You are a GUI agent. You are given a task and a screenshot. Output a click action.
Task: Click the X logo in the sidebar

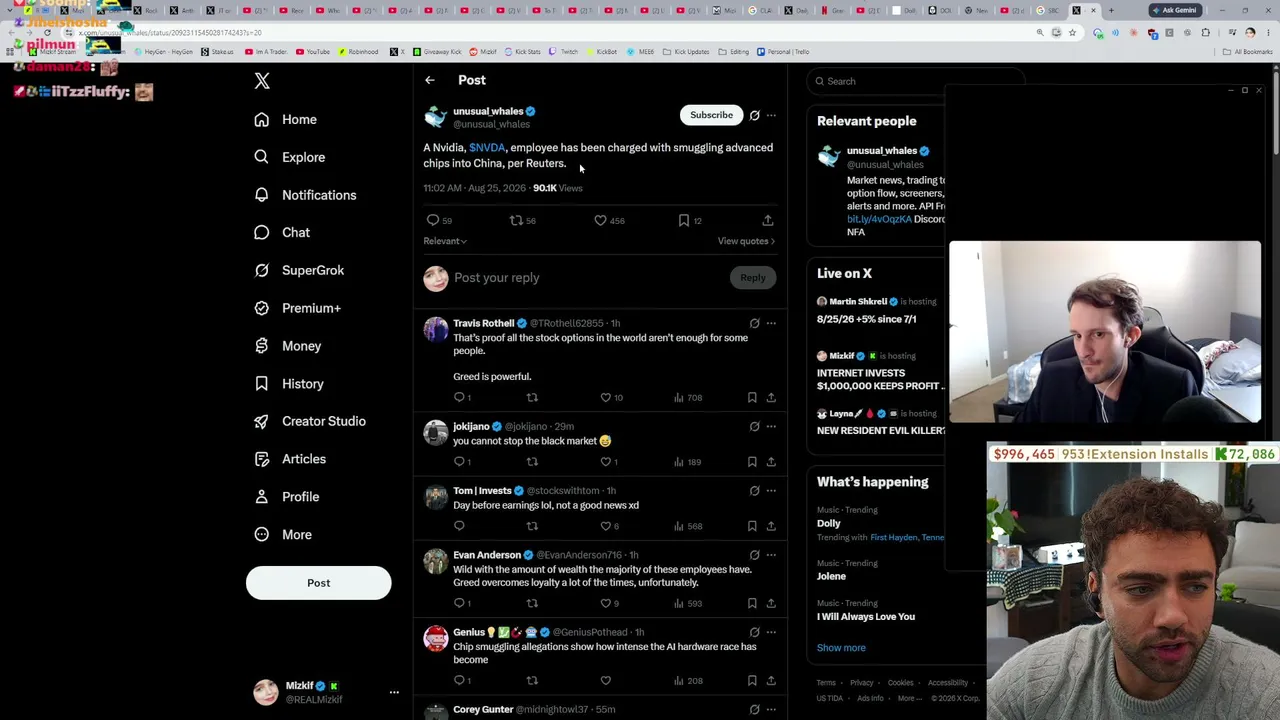click(262, 81)
